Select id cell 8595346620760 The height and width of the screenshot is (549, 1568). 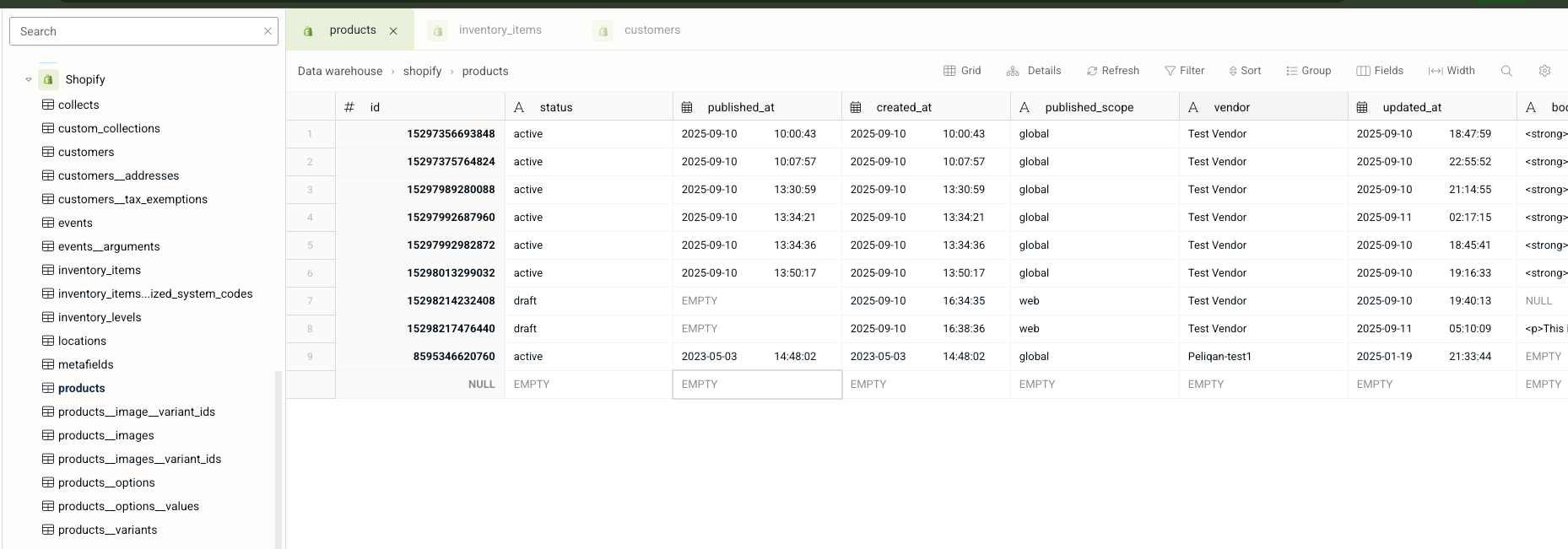pyautogui.click(x=420, y=357)
